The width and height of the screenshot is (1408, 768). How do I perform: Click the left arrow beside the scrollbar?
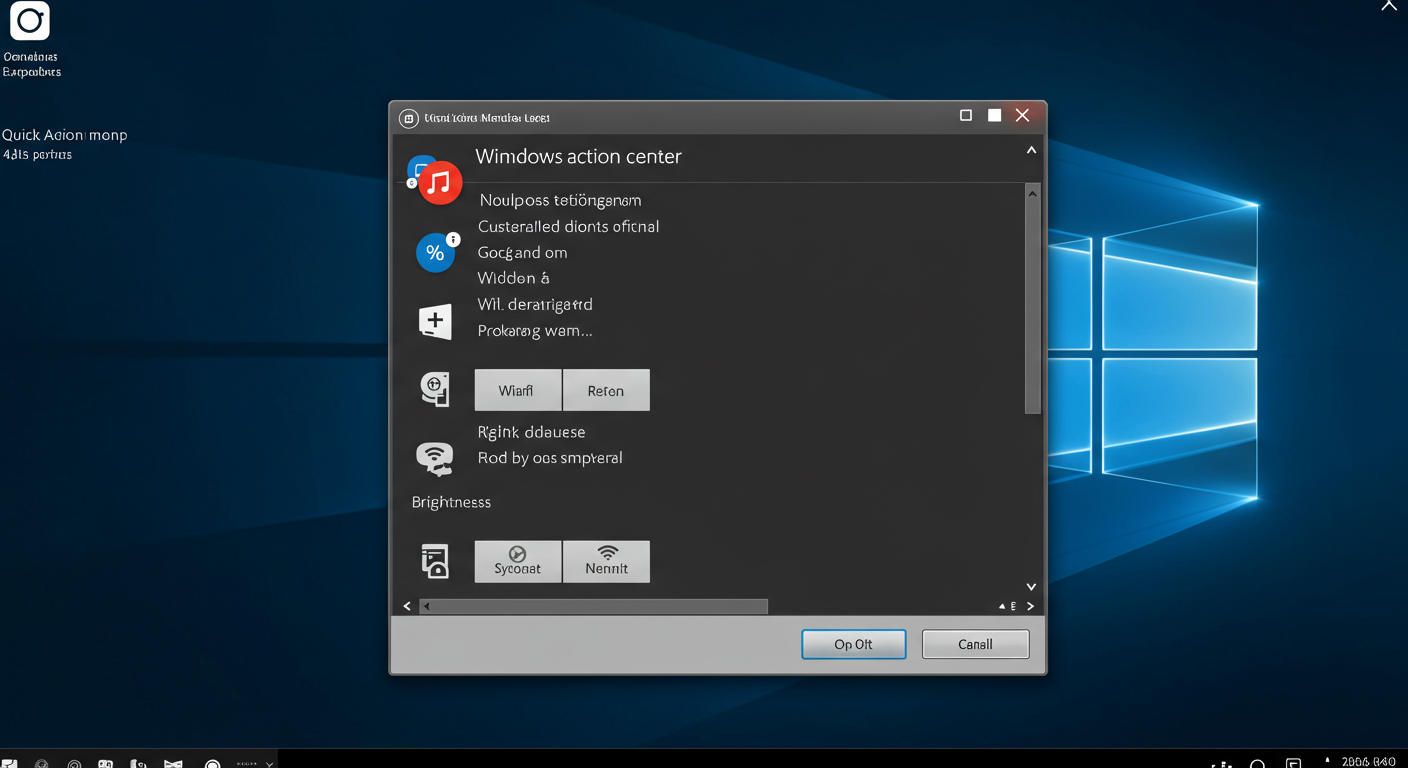tap(407, 606)
